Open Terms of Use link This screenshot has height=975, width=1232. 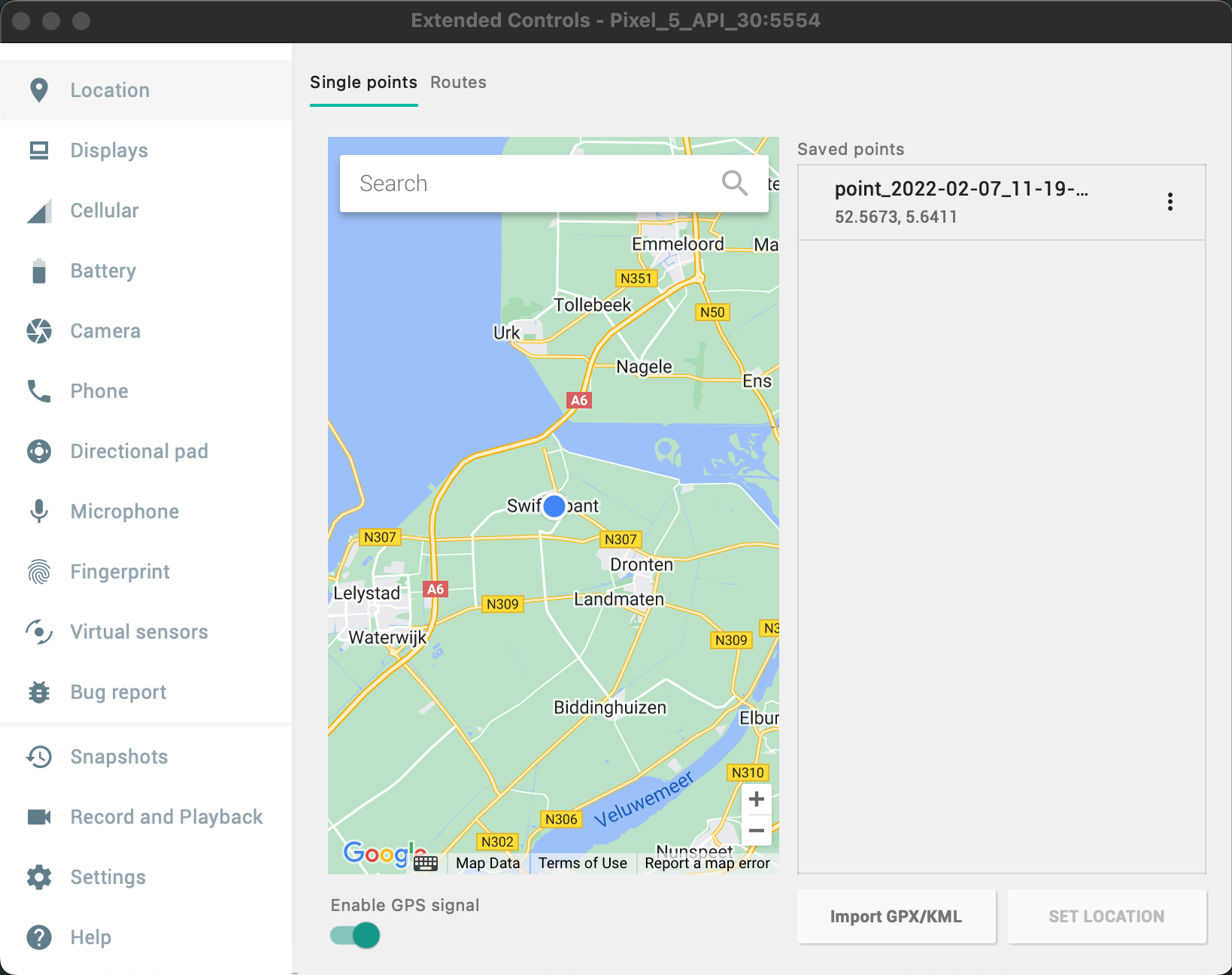[582, 863]
